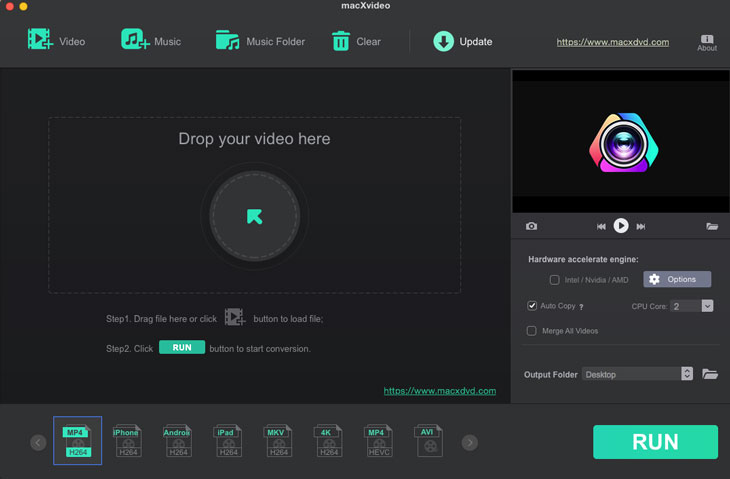Click the Update download icon
This screenshot has width=730, height=479.
443,41
